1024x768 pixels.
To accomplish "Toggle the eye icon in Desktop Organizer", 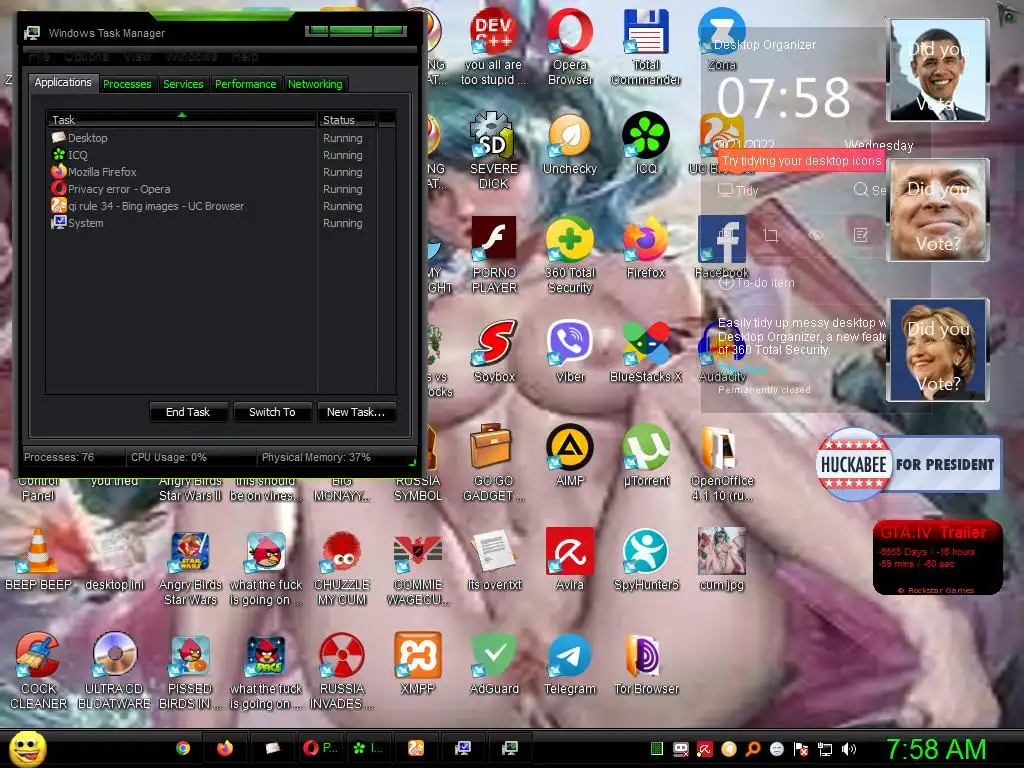I will point(816,235).
